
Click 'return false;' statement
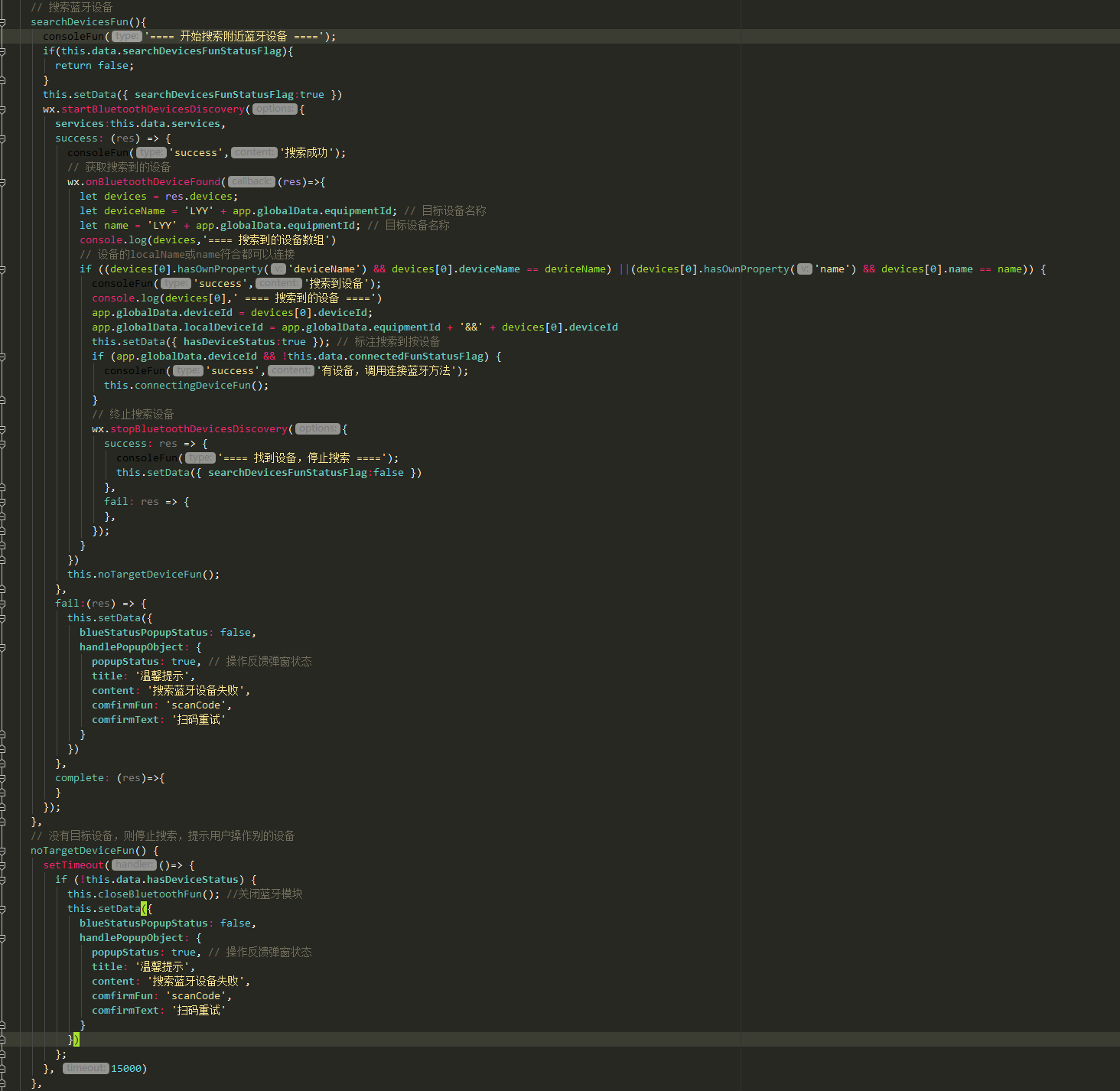(x=94, y=66)
